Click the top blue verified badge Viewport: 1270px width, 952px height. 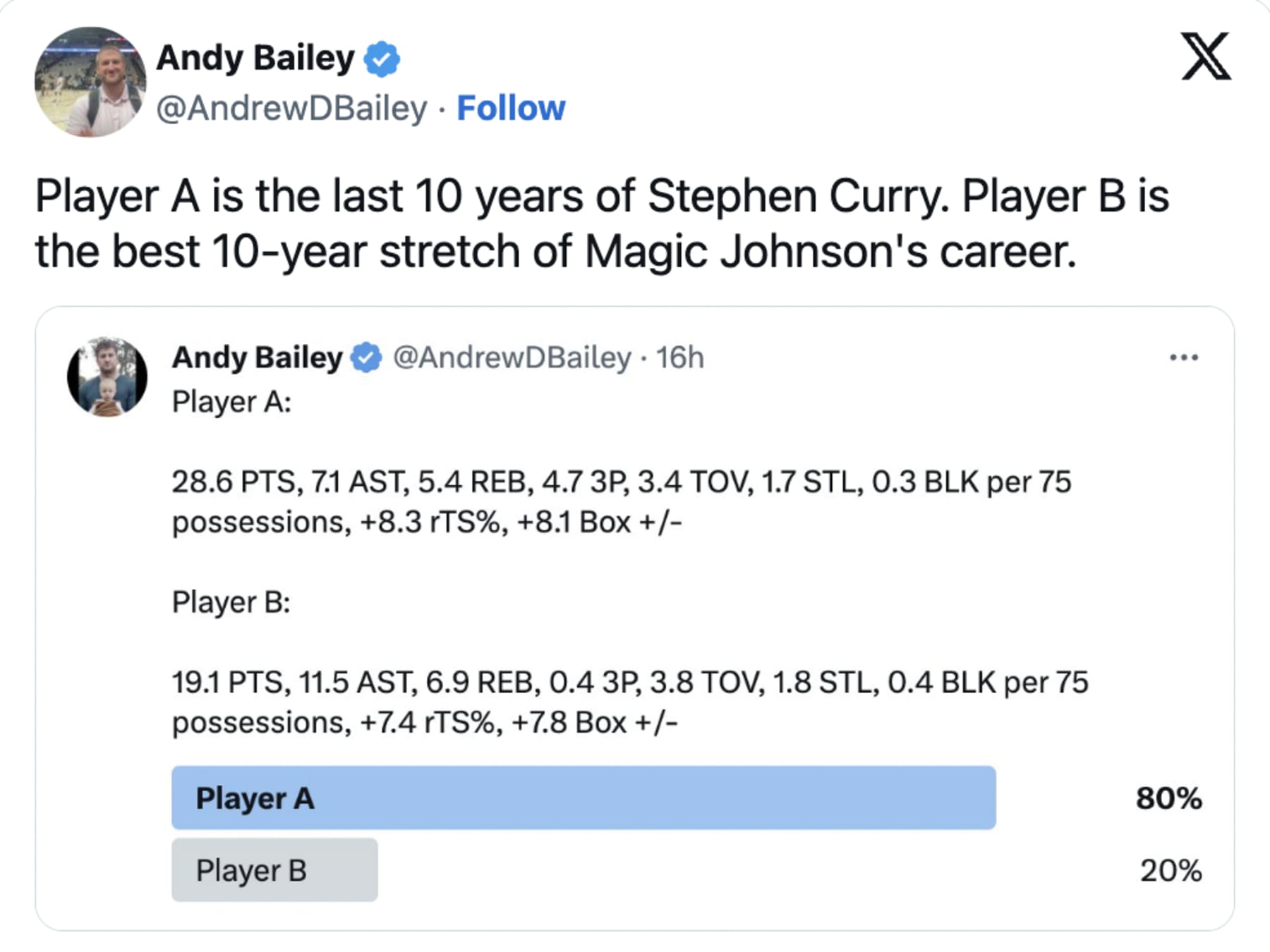click(x=382, y=59)
